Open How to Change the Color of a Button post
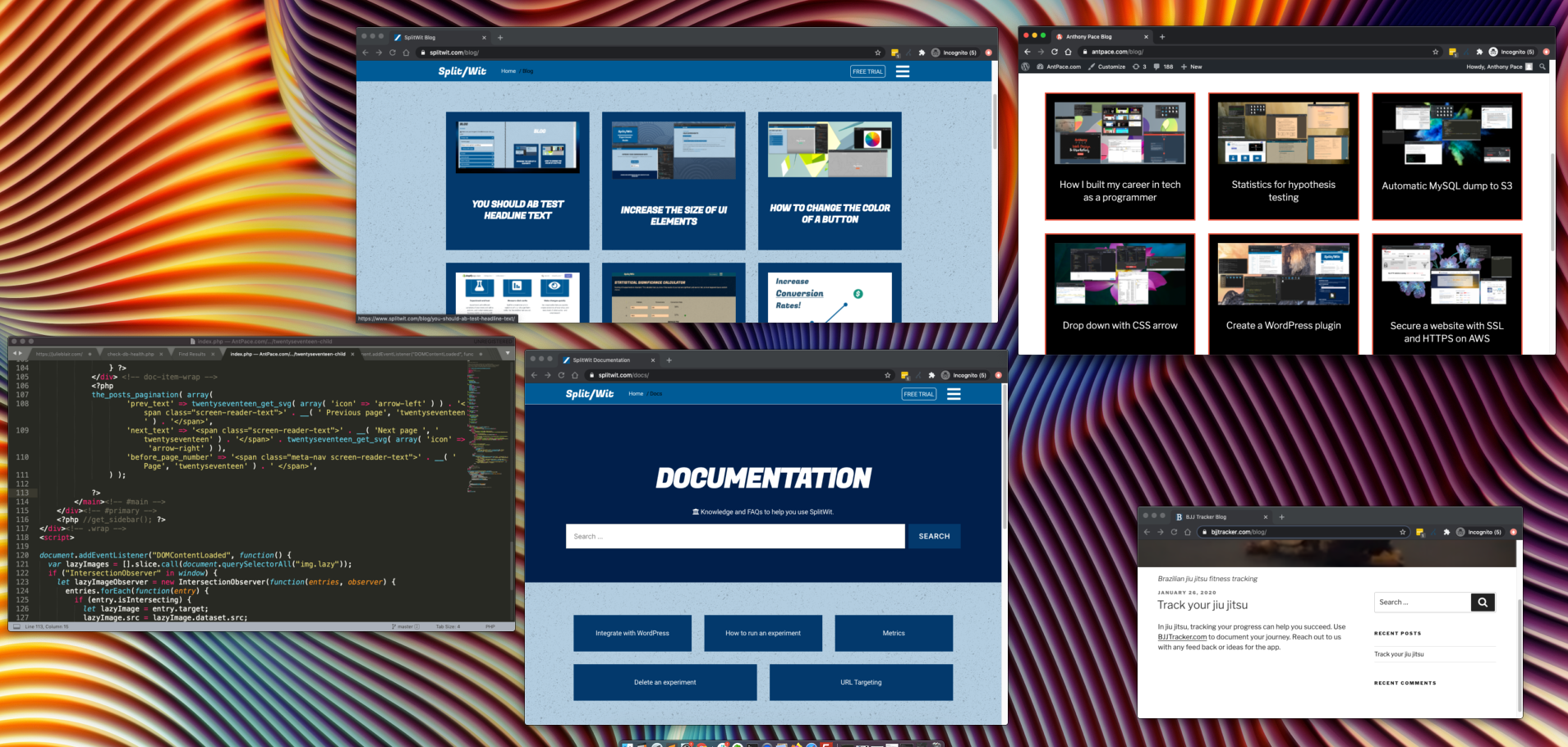The image size is (1568, 747). [830, 181]
